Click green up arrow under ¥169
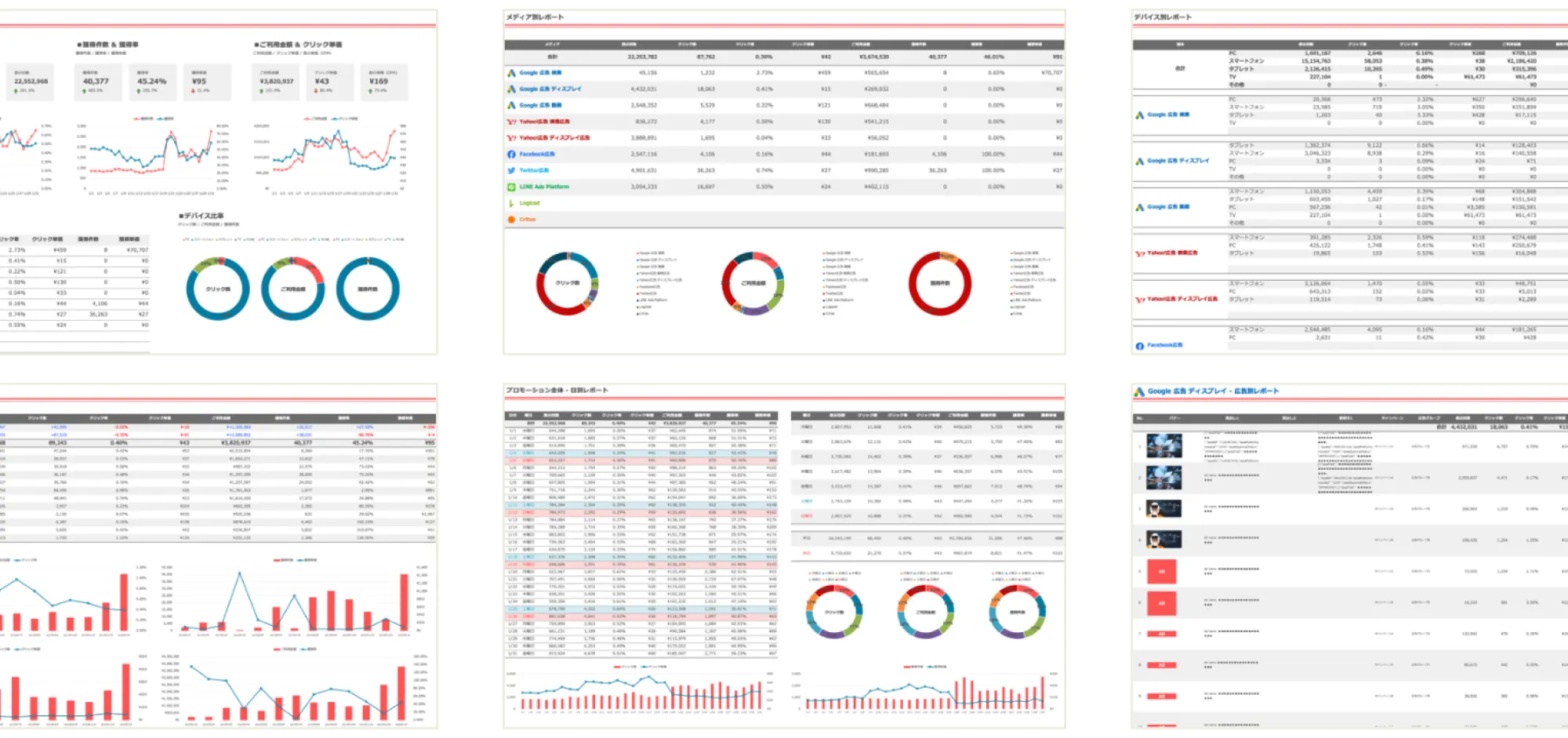Viewport: 1568px width, 738px height. [x=372, y=91]
